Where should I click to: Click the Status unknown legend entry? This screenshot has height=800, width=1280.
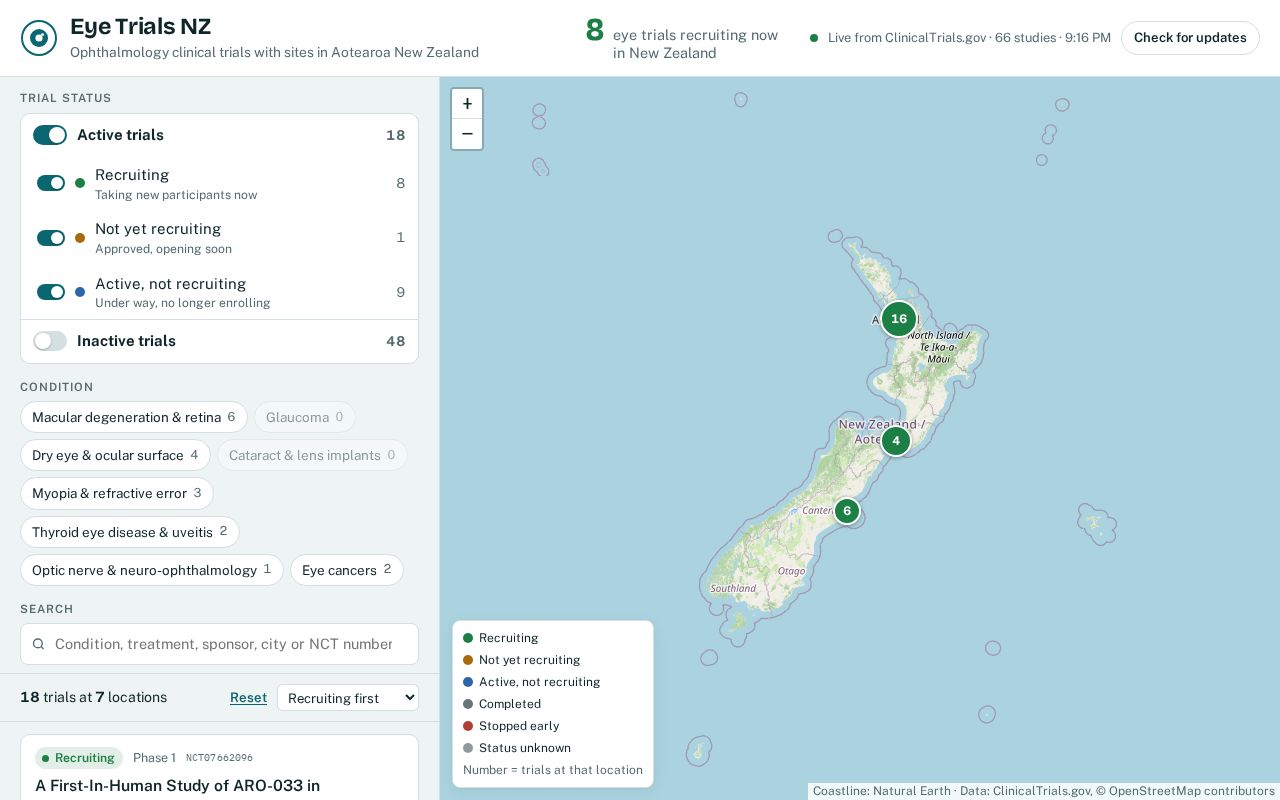point(517,748)
